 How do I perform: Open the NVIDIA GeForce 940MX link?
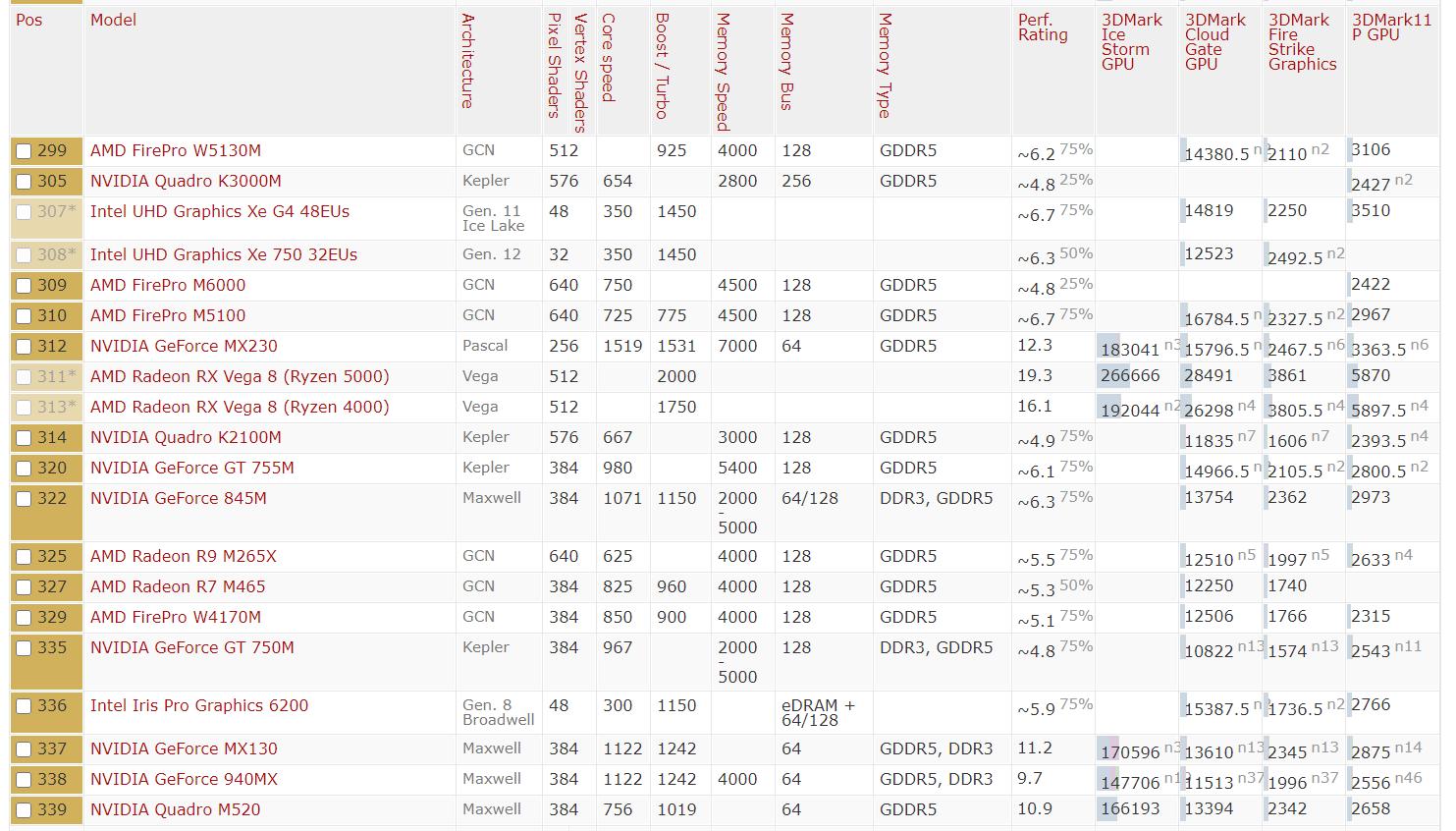pos(184,779)
